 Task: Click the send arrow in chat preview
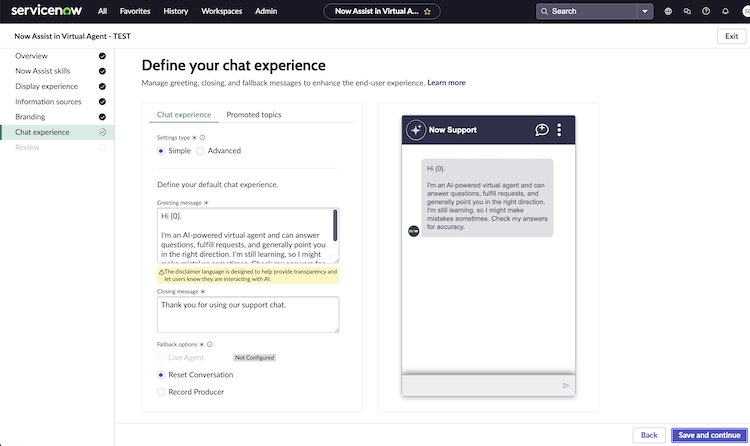pos(566,386)
